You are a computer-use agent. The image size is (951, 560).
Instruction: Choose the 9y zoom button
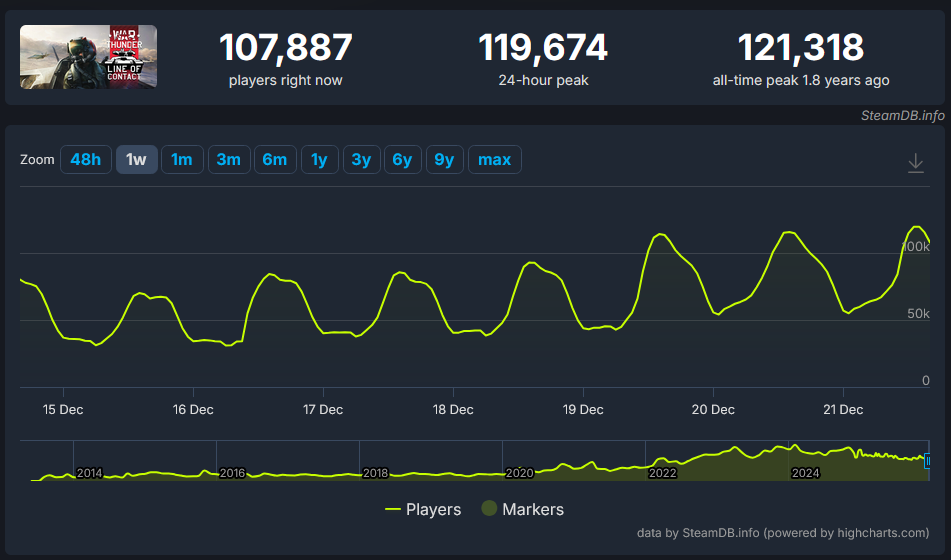point(445,160)
